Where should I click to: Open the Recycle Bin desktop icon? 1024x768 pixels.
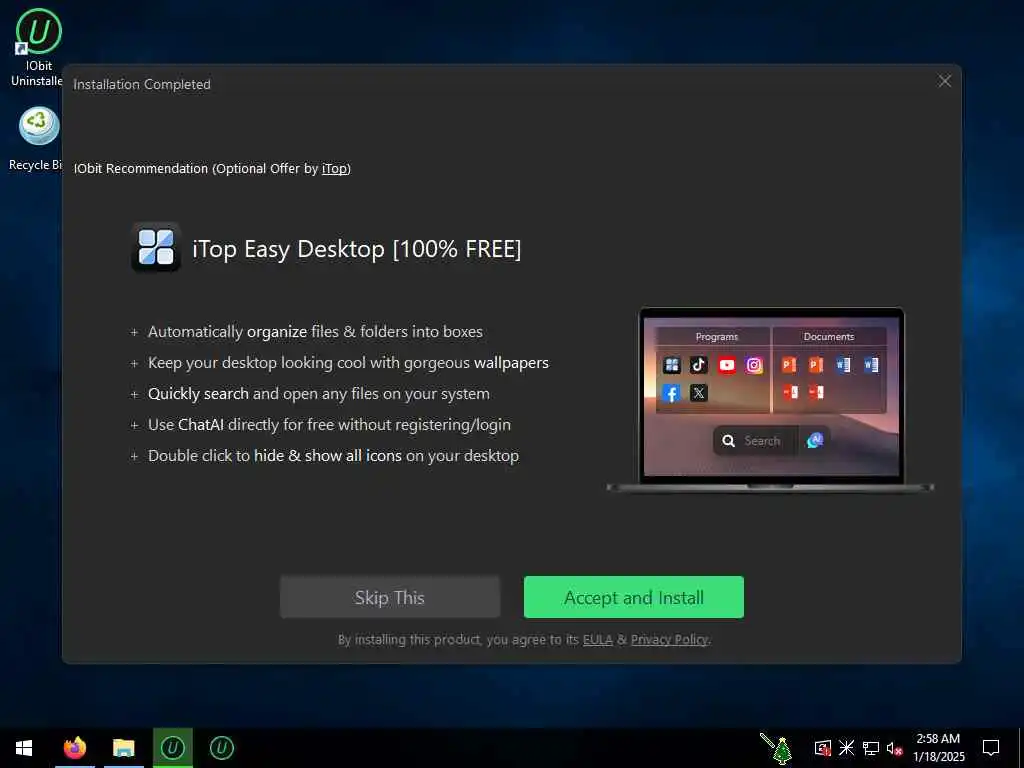click(x=38, y=140)
